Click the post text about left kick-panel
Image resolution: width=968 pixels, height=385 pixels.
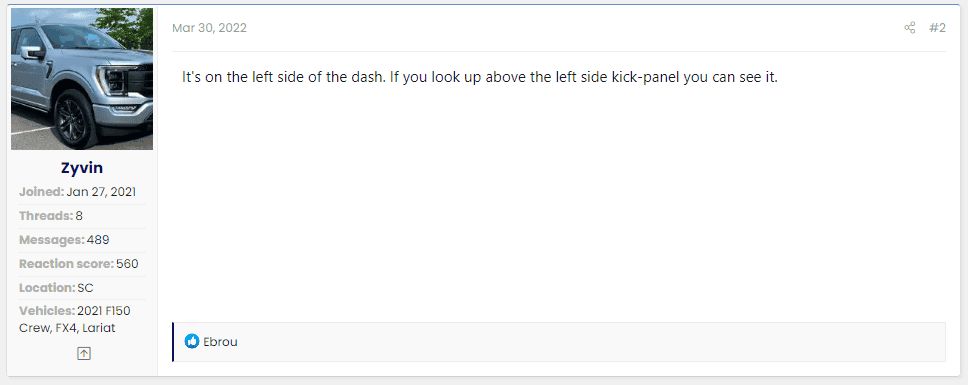click(480, 78)
